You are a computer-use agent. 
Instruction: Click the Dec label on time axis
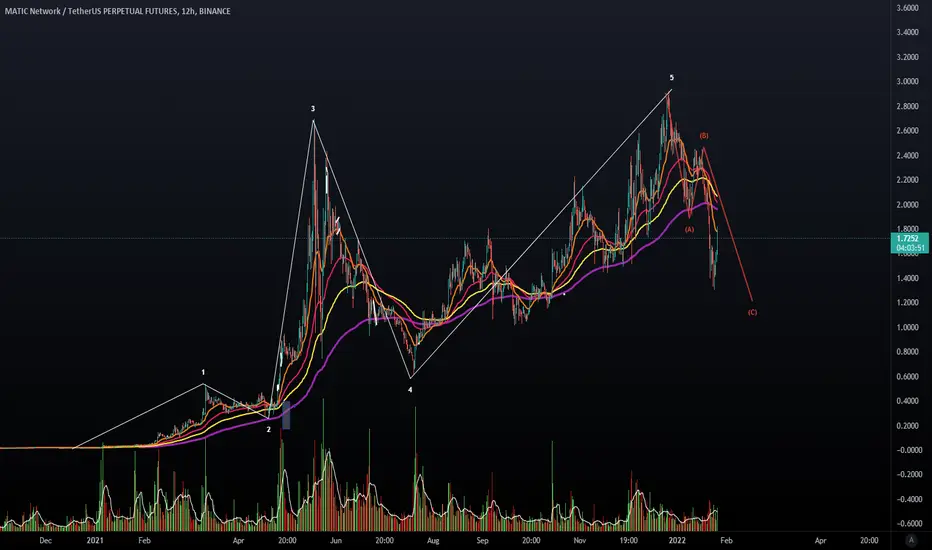click(46, 540)
